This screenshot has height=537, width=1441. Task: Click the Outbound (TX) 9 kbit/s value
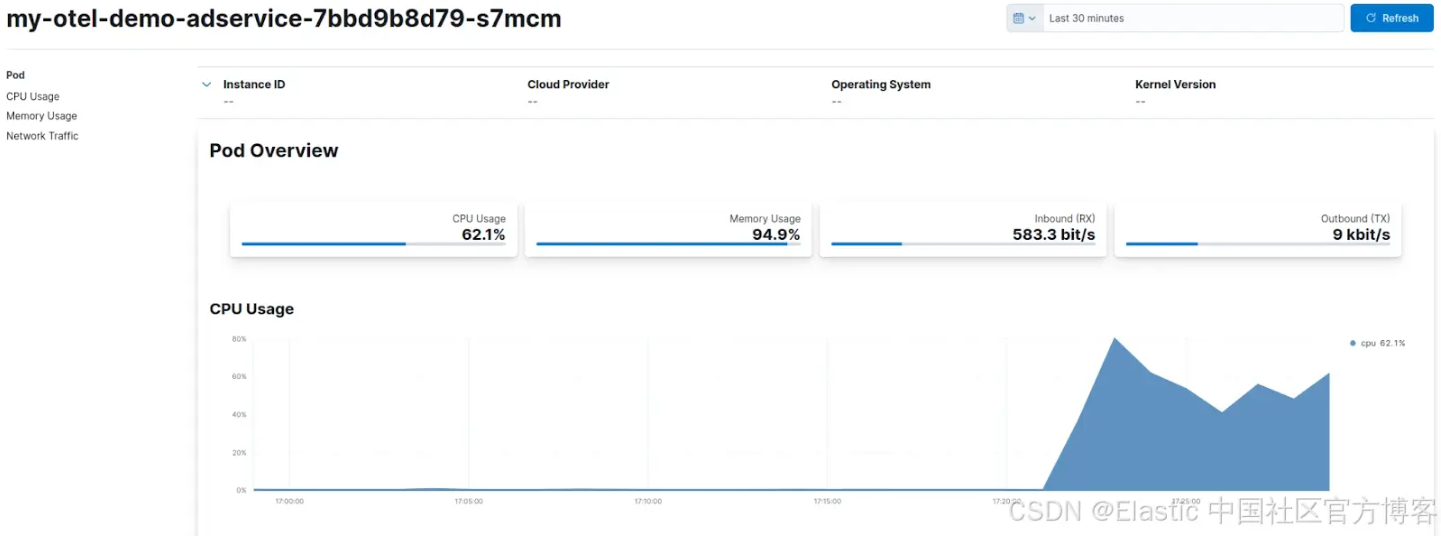click(x=1361, y=235)
